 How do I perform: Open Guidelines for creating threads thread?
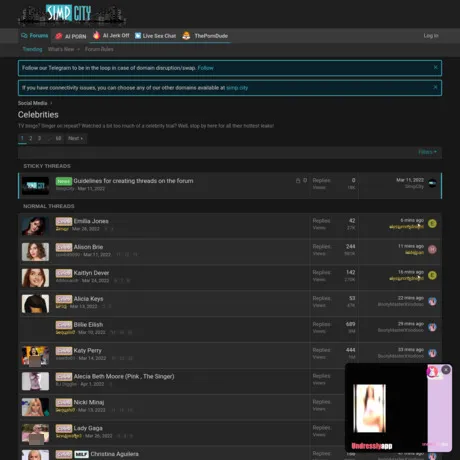(x=133, y=181)
